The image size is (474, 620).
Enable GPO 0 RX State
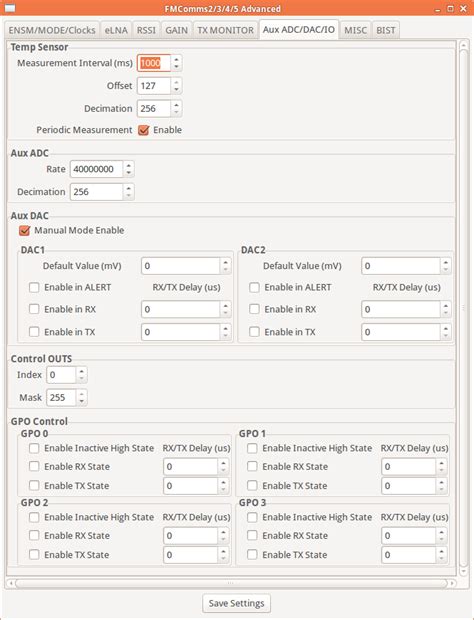coord(34,467)
